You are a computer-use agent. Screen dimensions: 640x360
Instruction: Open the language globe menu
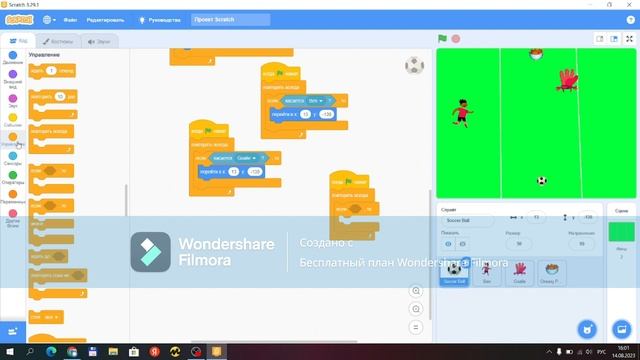click(49, 20)
